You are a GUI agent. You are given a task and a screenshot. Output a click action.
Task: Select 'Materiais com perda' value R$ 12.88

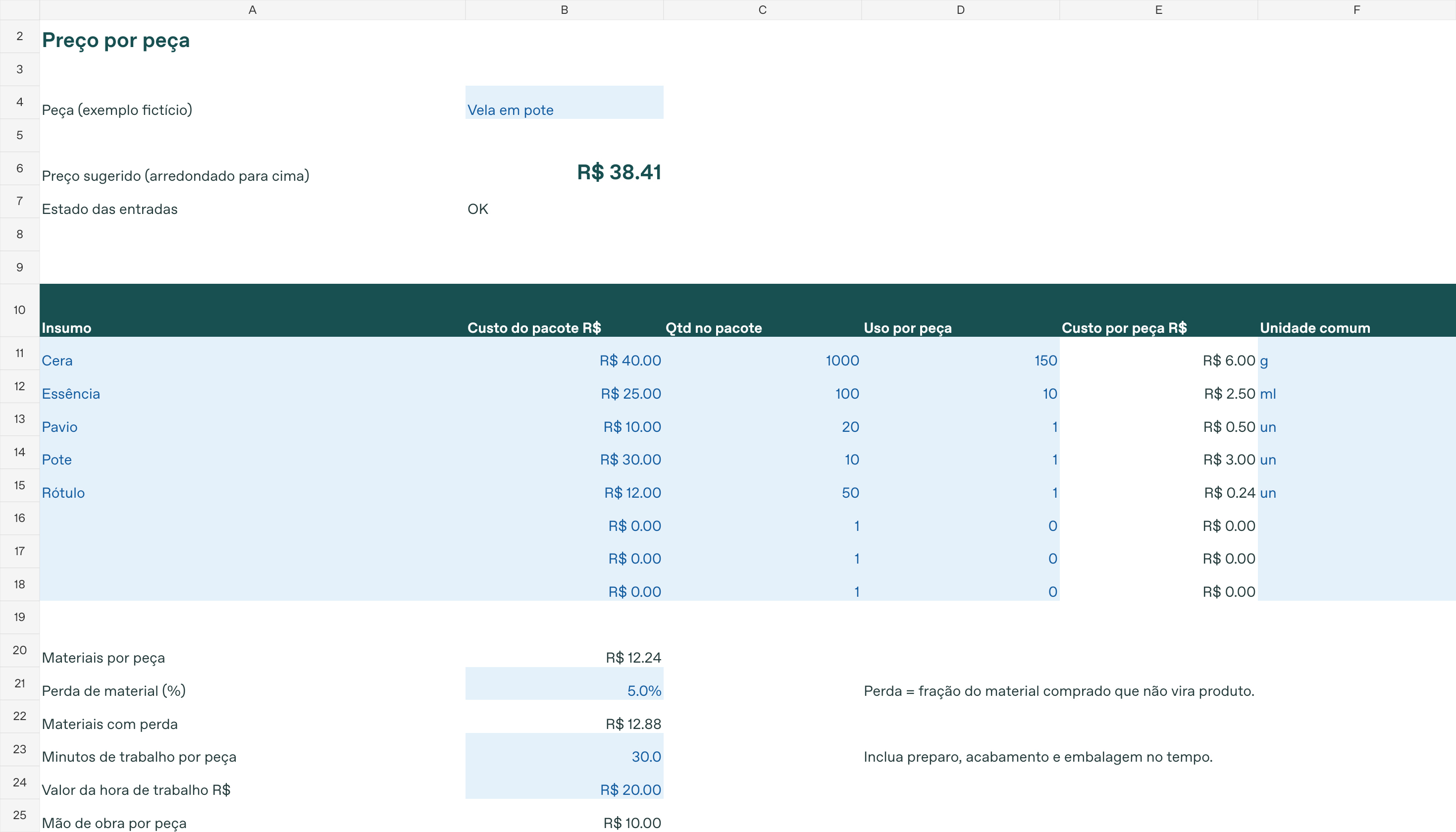coord(564,717)
